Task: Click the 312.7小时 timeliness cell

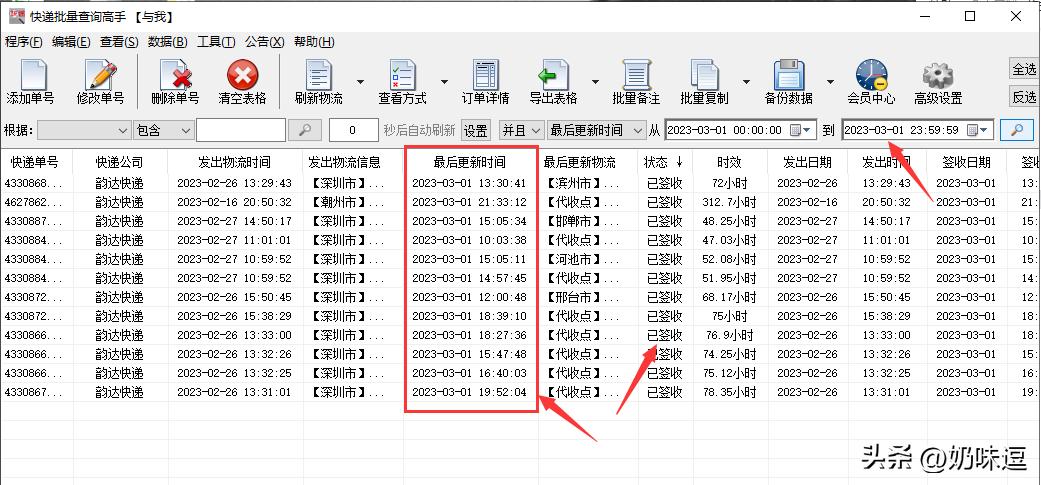Action: point(729,202)
